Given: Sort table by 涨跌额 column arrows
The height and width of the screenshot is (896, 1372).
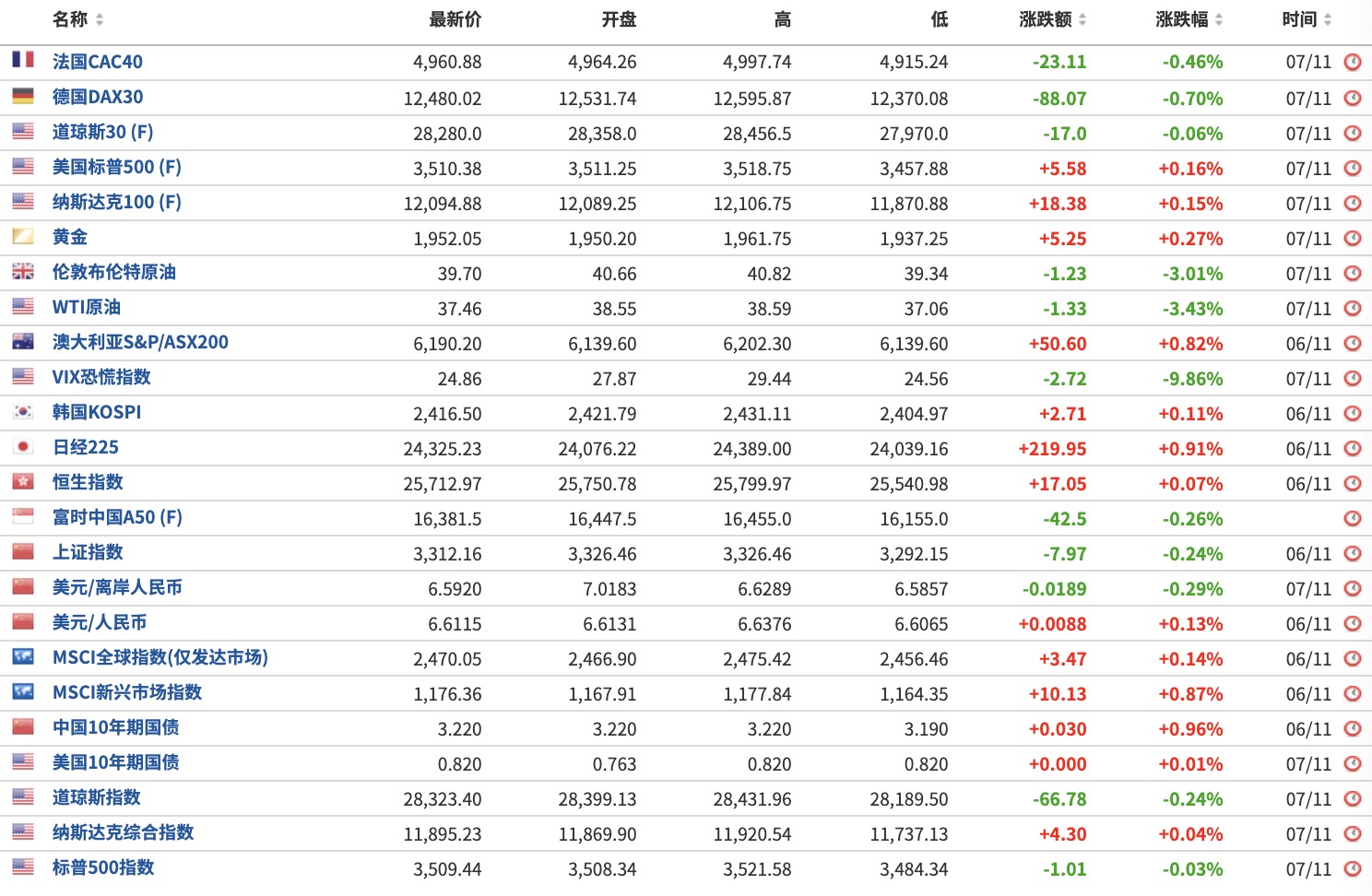Looking at the screenshot, I should [x=1082, y=19].
